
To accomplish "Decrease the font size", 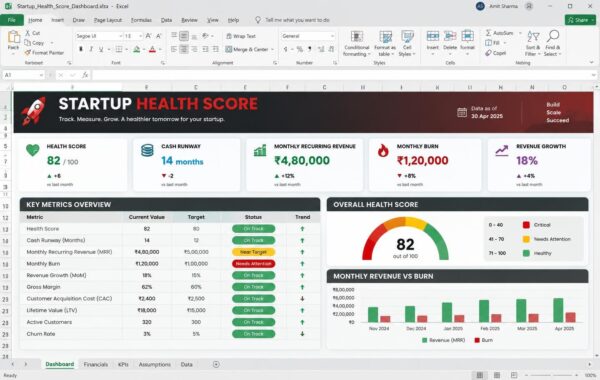I will pyautogui.click(x=159, y=36).
